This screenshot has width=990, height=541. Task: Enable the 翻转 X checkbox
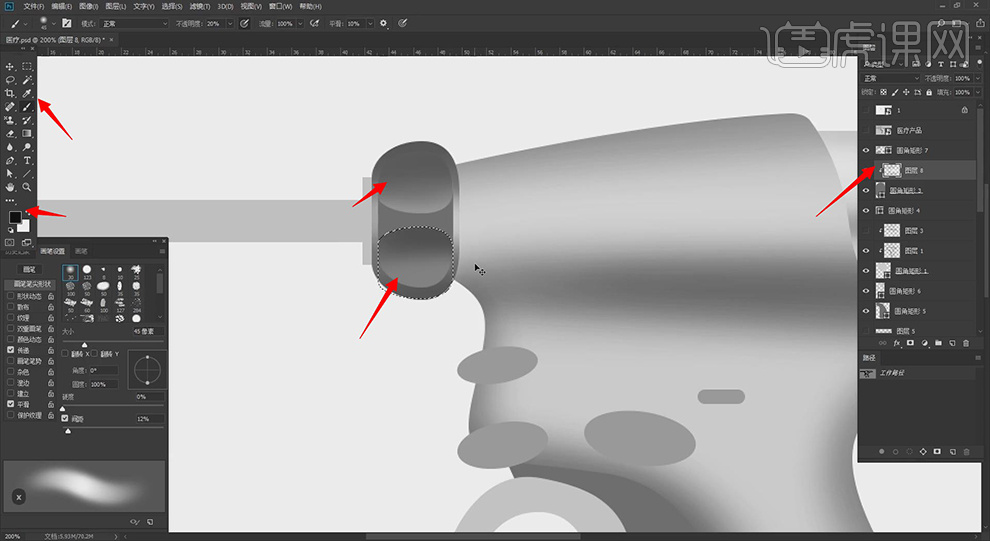[65, 354]
